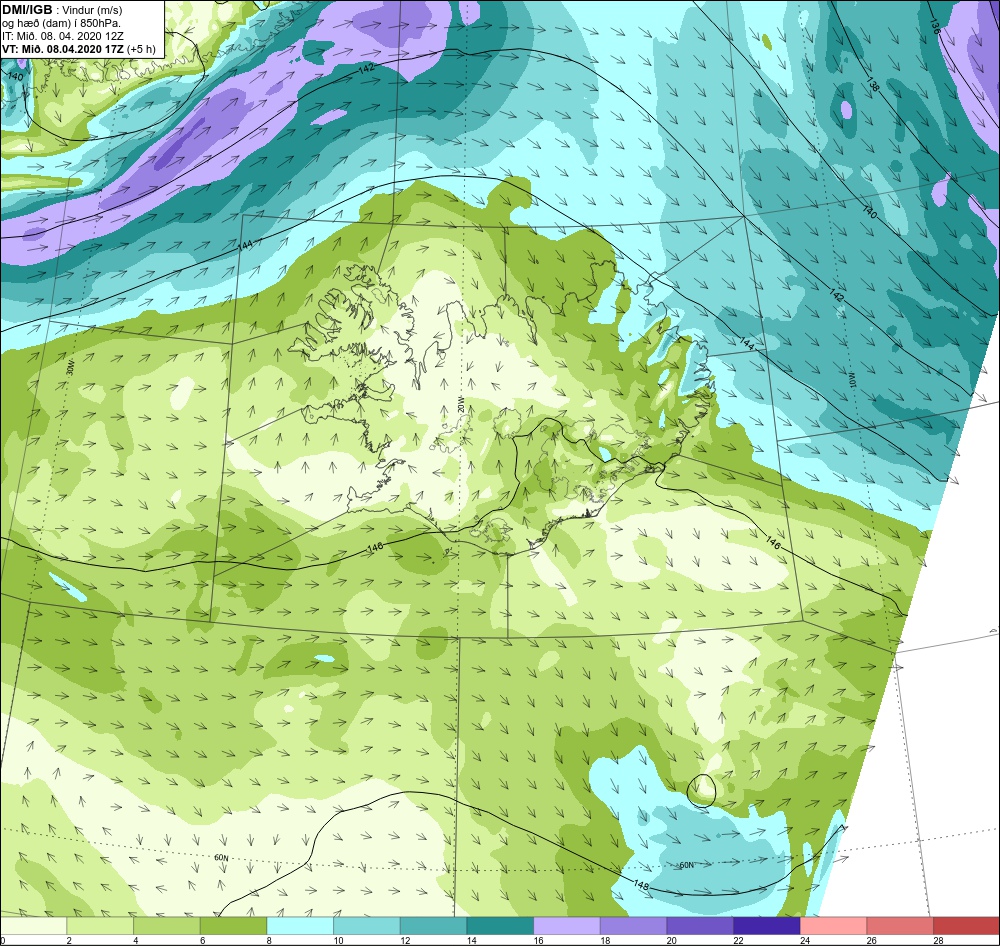Click legend tick number '8'
The width and height of the screenshot is (1000, 946).
pyautogui.click(x=269, y=940)
